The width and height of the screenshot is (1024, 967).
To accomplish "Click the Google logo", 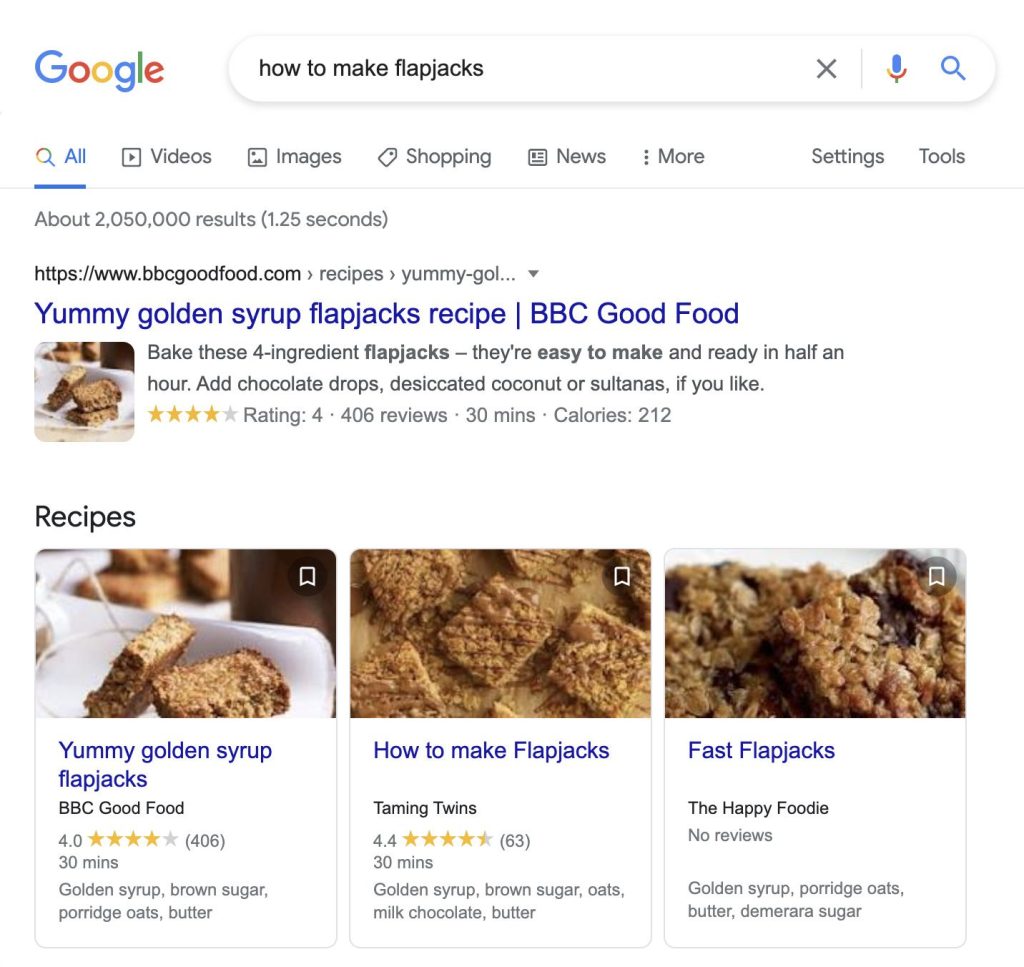I will 99,69.
